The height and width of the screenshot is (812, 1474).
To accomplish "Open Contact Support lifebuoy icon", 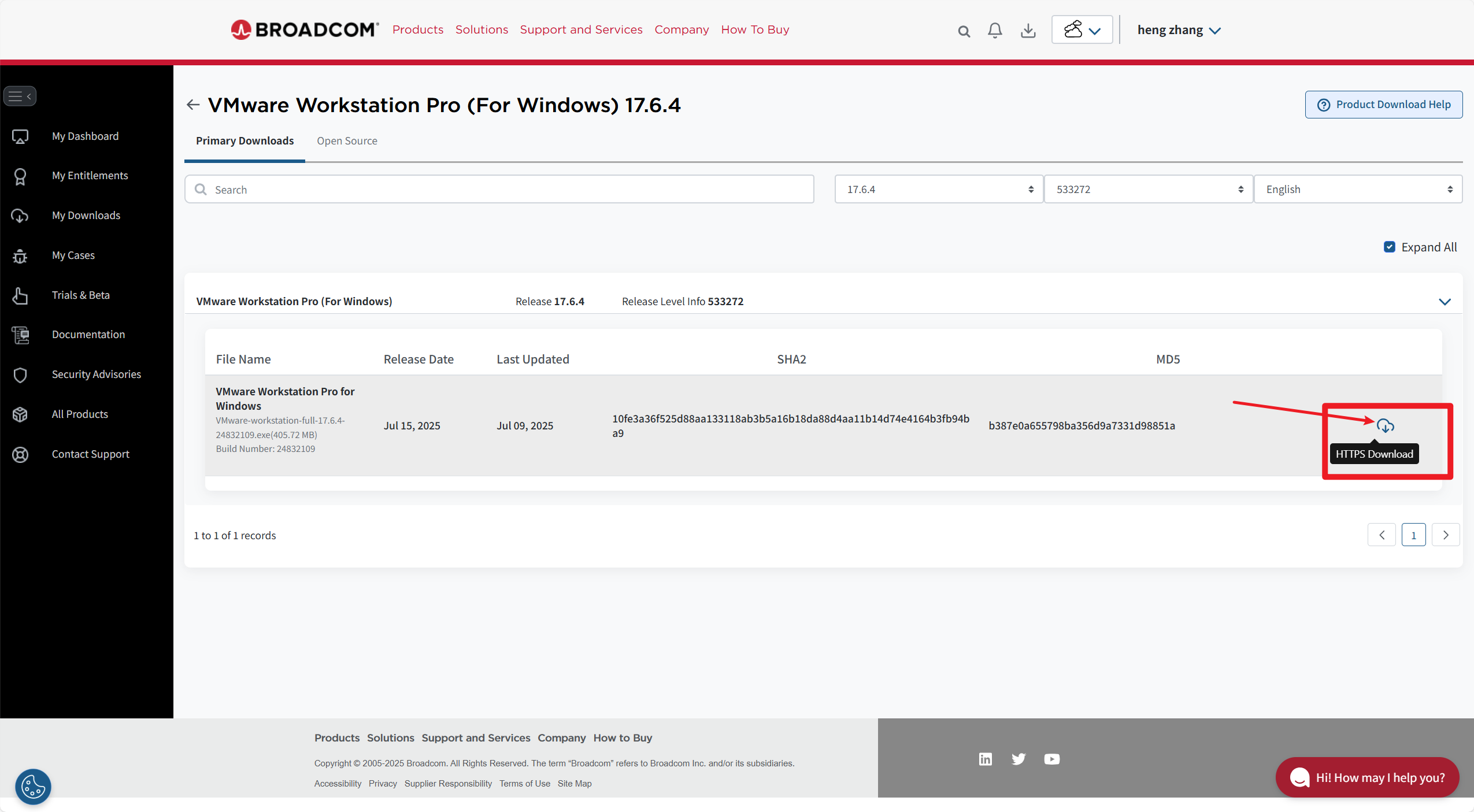I will point(20,454).
